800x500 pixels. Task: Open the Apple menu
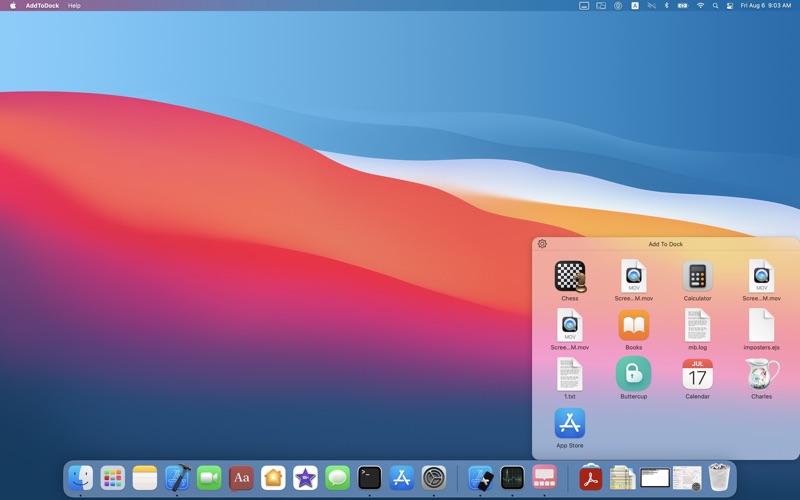click(x=13, y=6)
